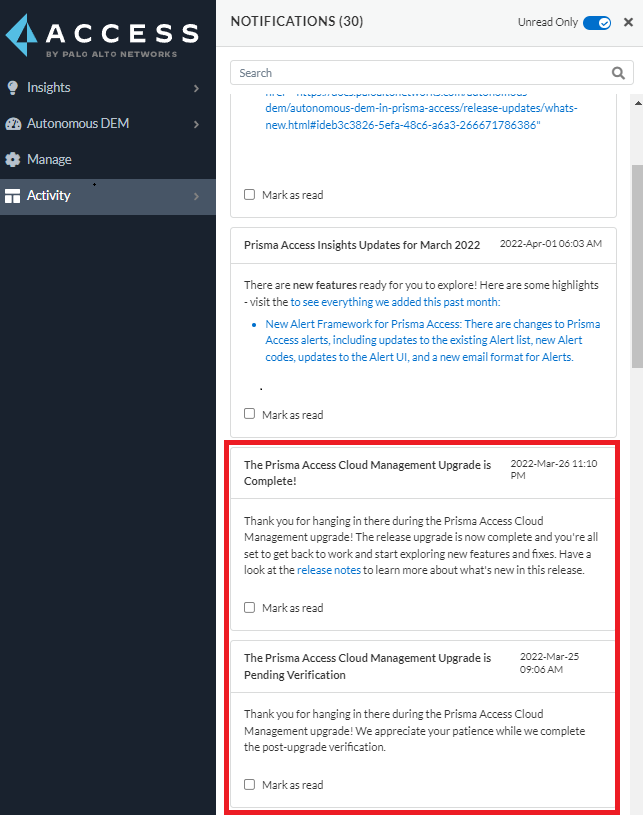This screenshot has width=643, height=815.
Task: Select the Activity menu item
Action: click(x=108, y=196)
